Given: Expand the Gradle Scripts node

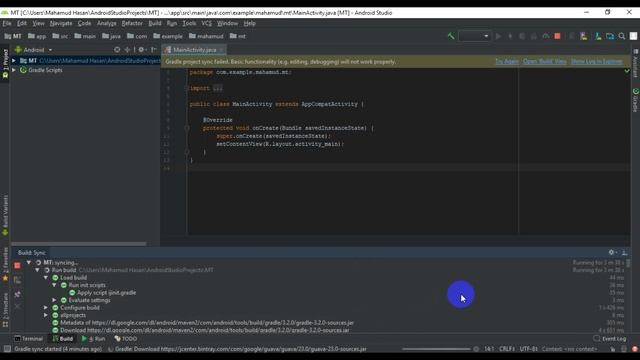Looking at the screenshot, I should click(x=14, y=70).
